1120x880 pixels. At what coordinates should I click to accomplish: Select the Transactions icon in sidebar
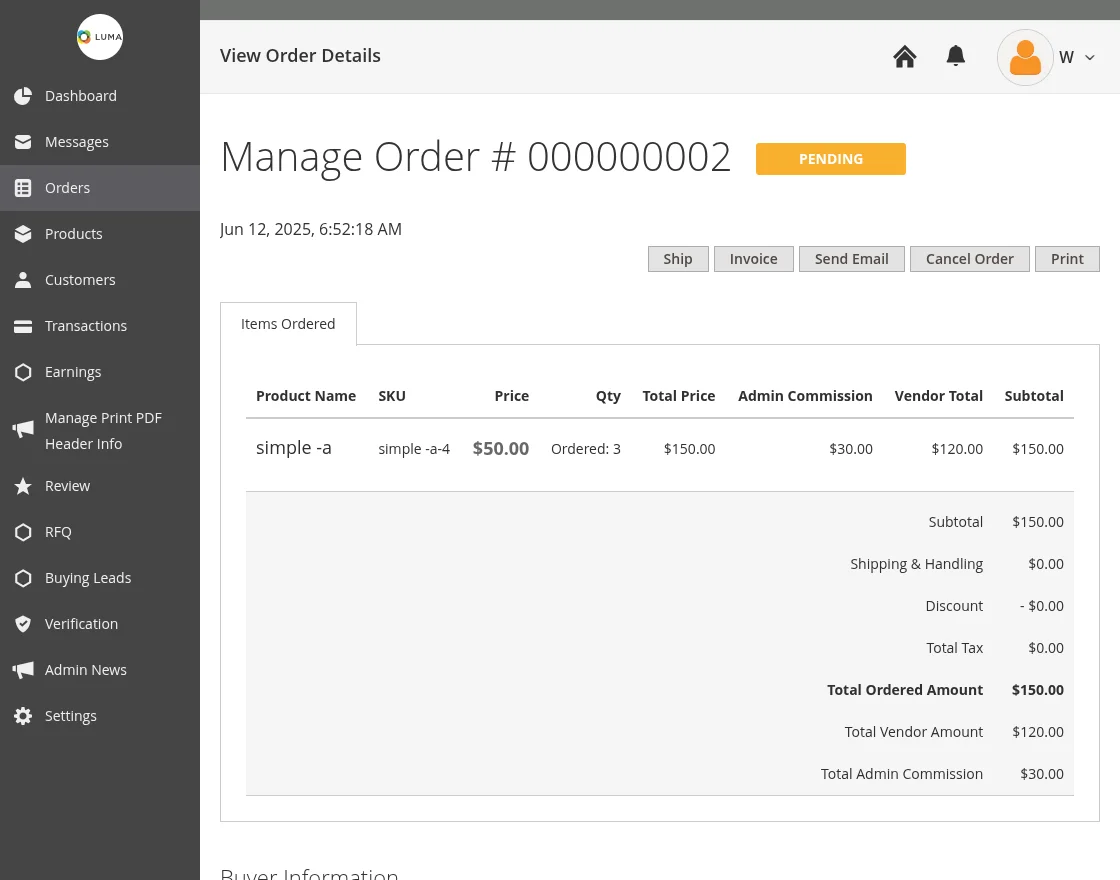(23, 326)
